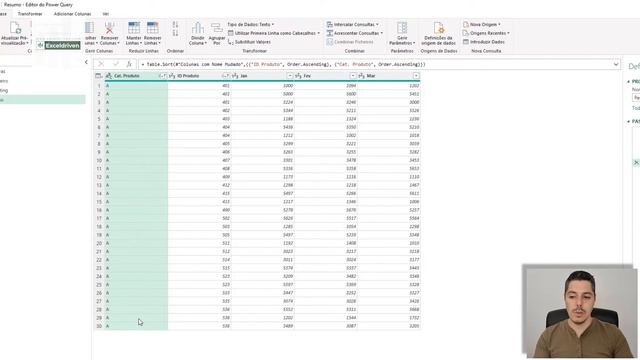Delete the applied step with the X icon
Image resolution: width=640 pixels, height=360 pixels.
(636, 163)
